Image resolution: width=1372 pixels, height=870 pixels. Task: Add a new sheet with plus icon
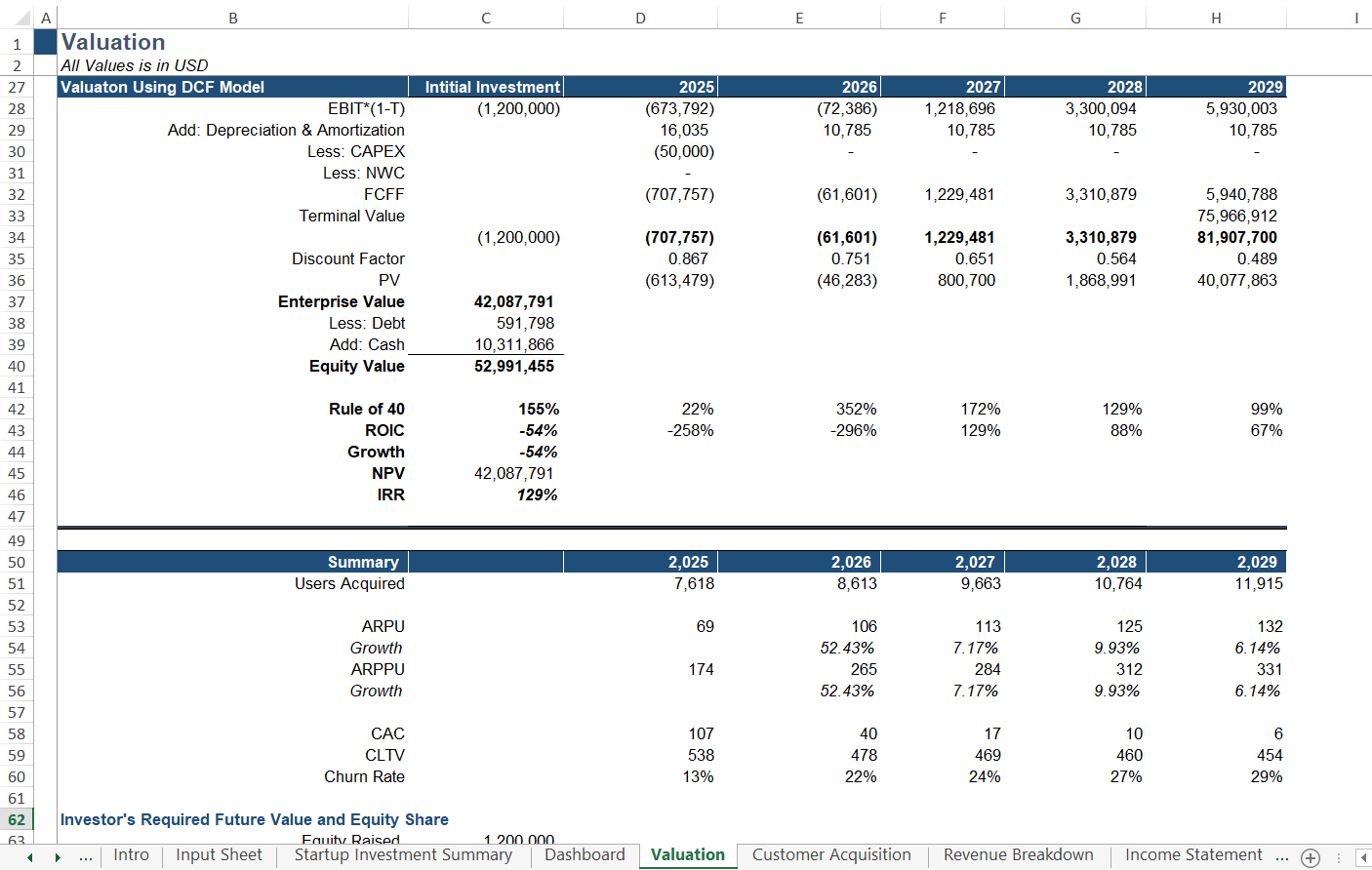(x=1311, y=857)
